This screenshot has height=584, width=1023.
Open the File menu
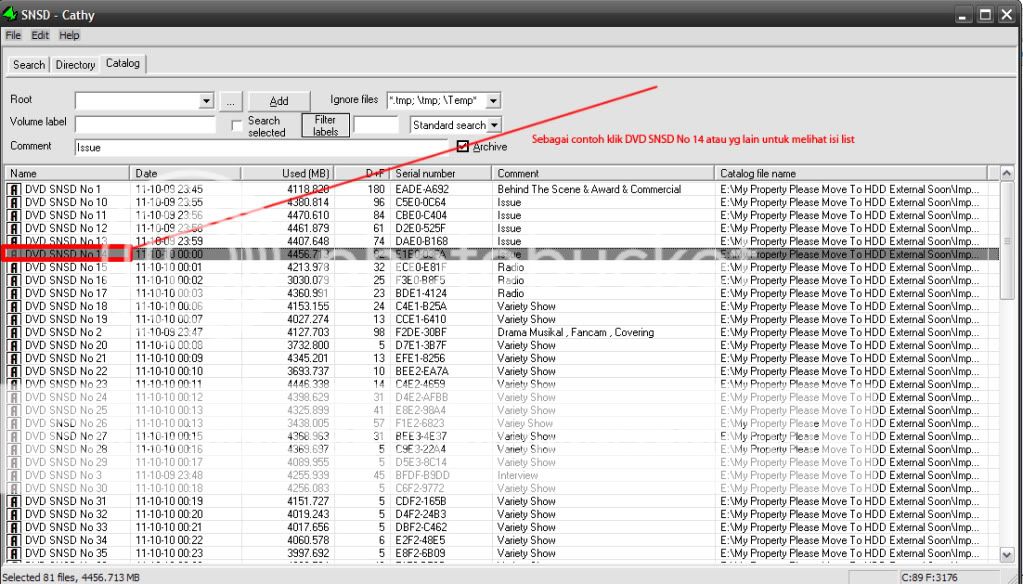[x=13, y=35]
